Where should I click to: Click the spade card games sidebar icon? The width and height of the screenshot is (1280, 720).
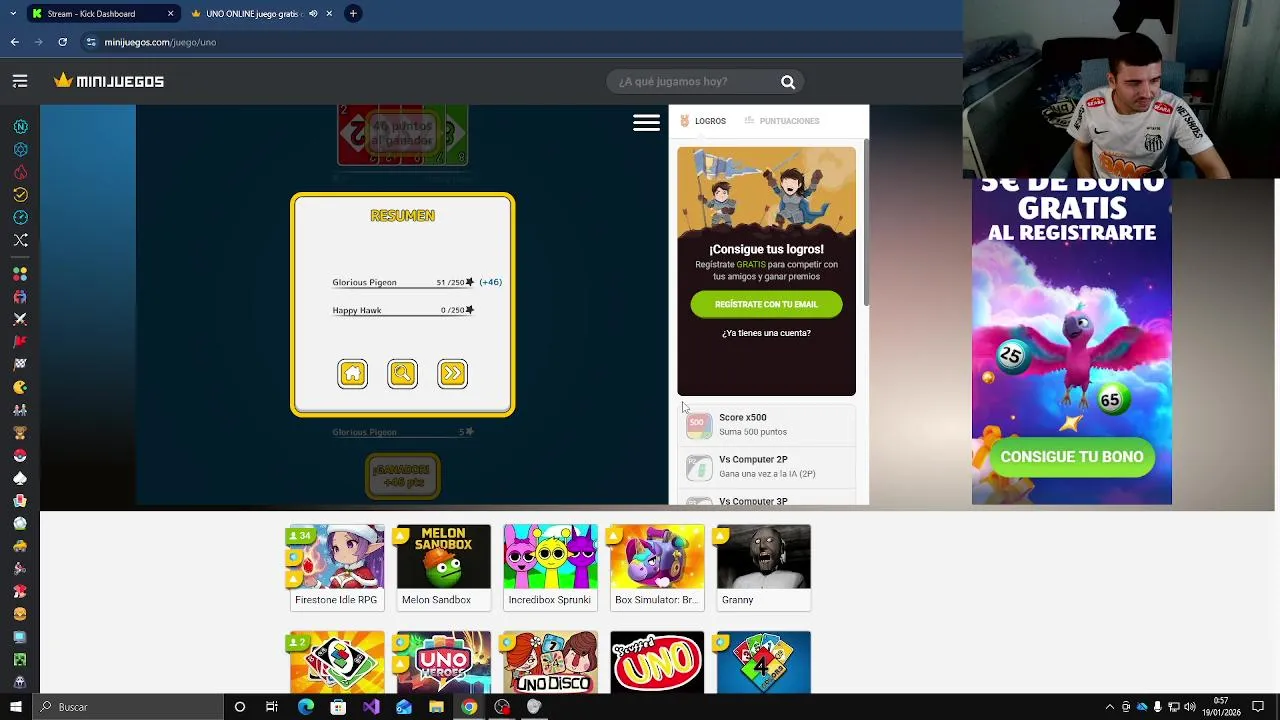click(20, 478)
